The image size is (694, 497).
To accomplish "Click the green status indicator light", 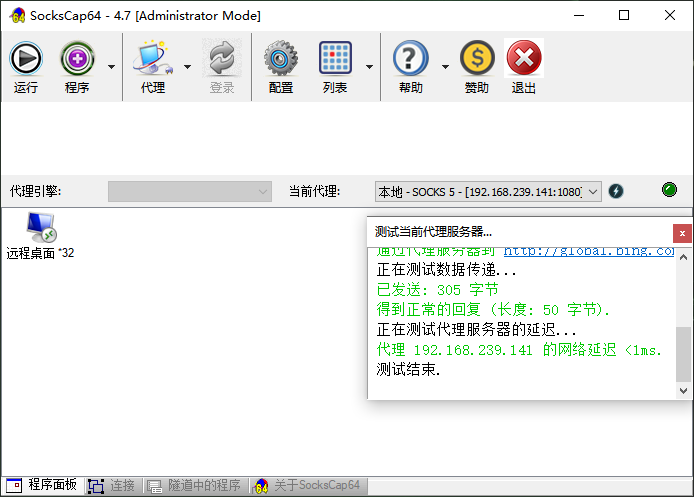I will pyautogui.click(x=669, y=189).
